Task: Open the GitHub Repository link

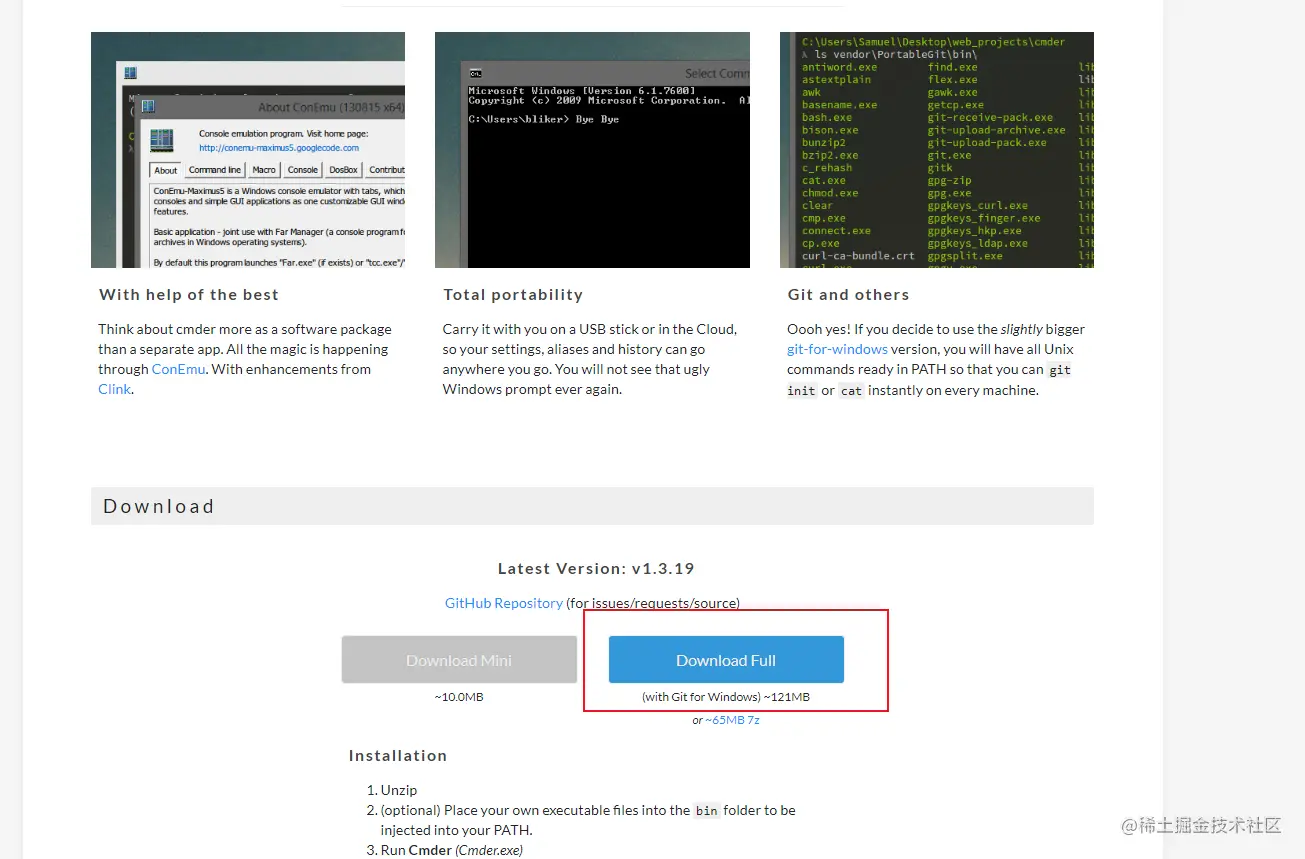Action: (x=504, y=603)
